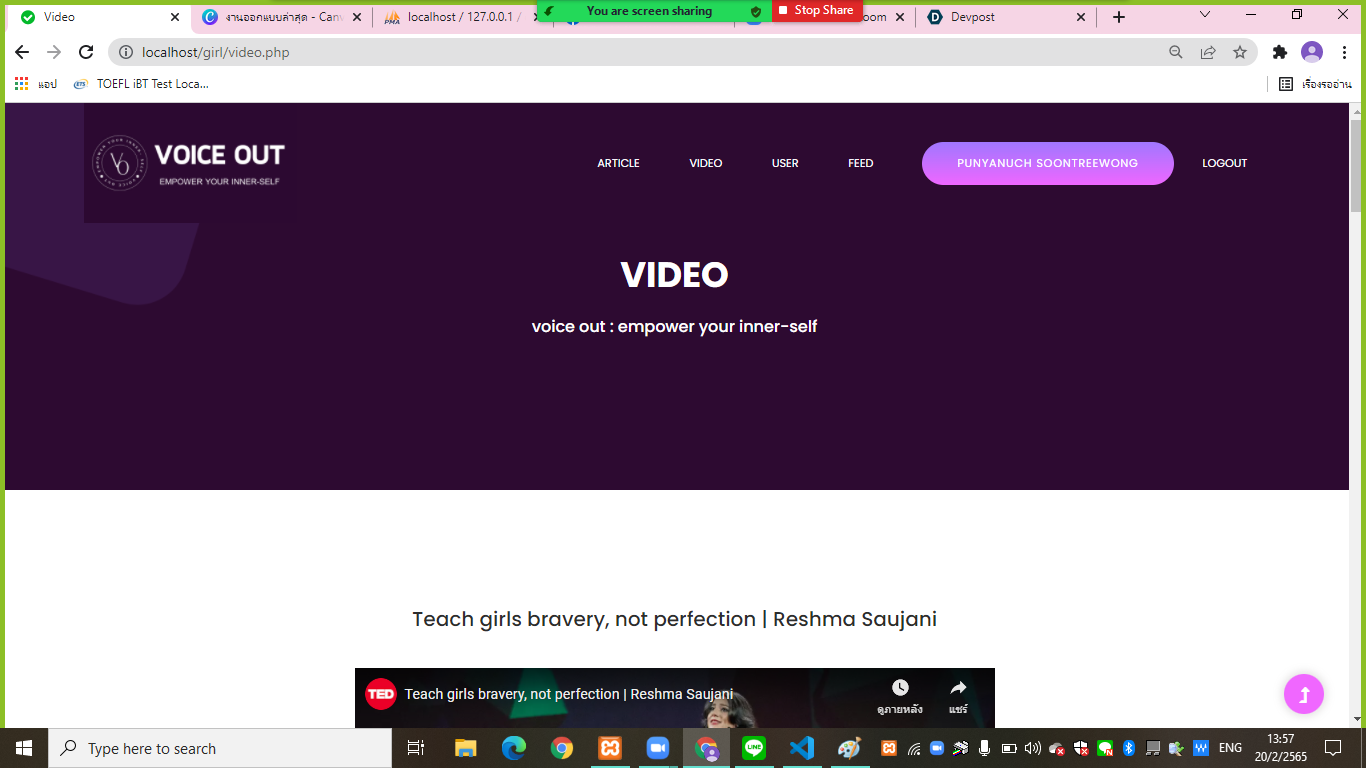1366x768 pixels.
Task: Click the TED logo on the video
Action: pyautogui.click(x=381, y=694)
